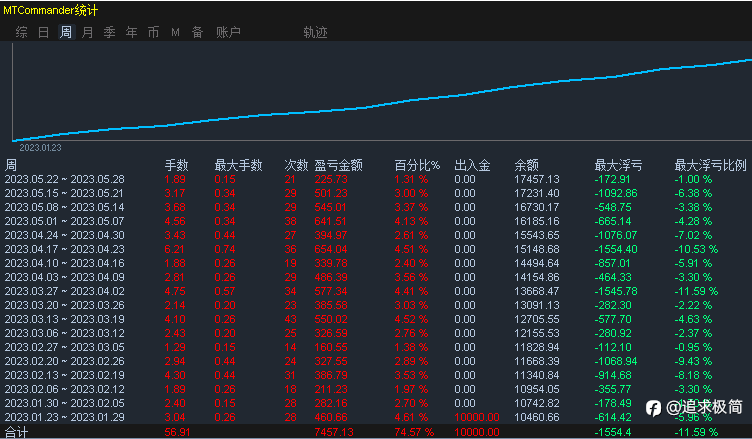
Task: Open the 日 daily statistics tab
Action: tap(43, 32)
